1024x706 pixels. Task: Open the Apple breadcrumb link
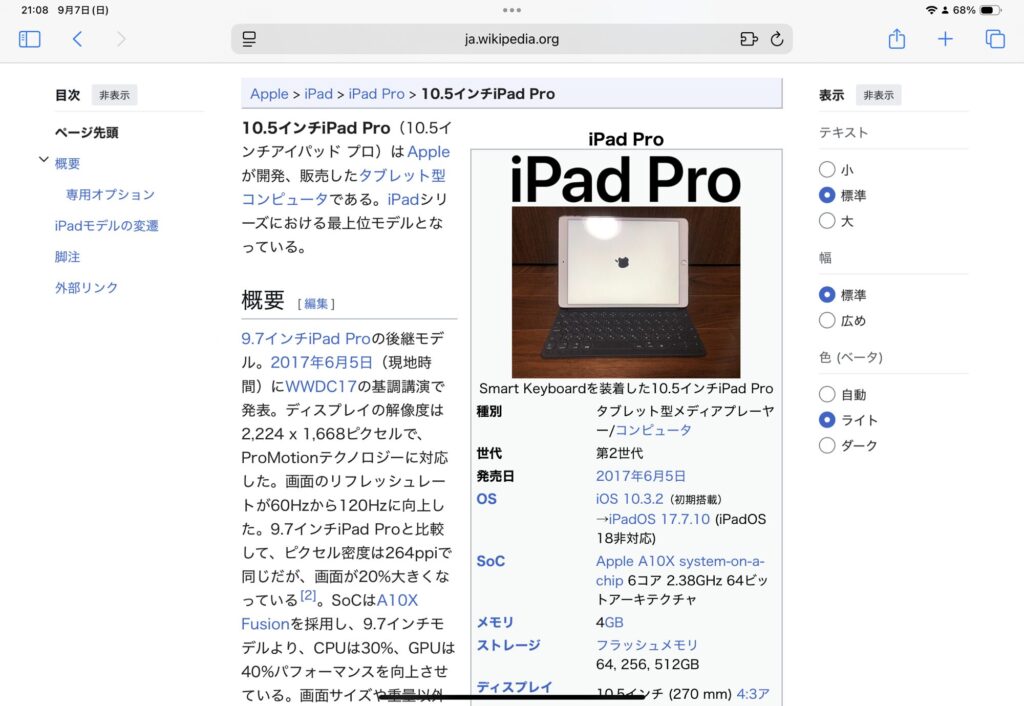(x=269, y=94)
